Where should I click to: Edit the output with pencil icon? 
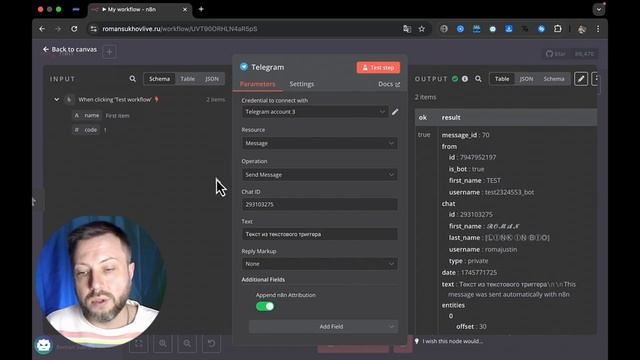coord(581,79)
